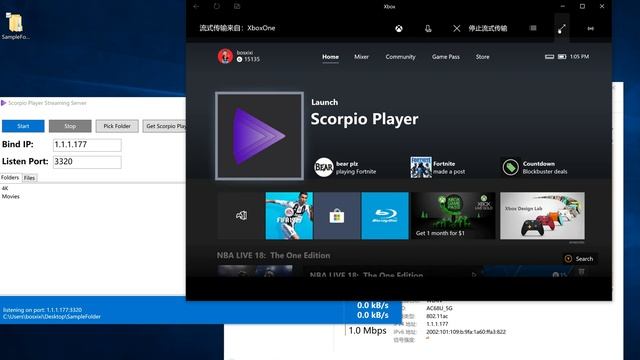Open the Blu-ray Disc player tile
Screen dimensions: 640x360
tap(385, 216)
